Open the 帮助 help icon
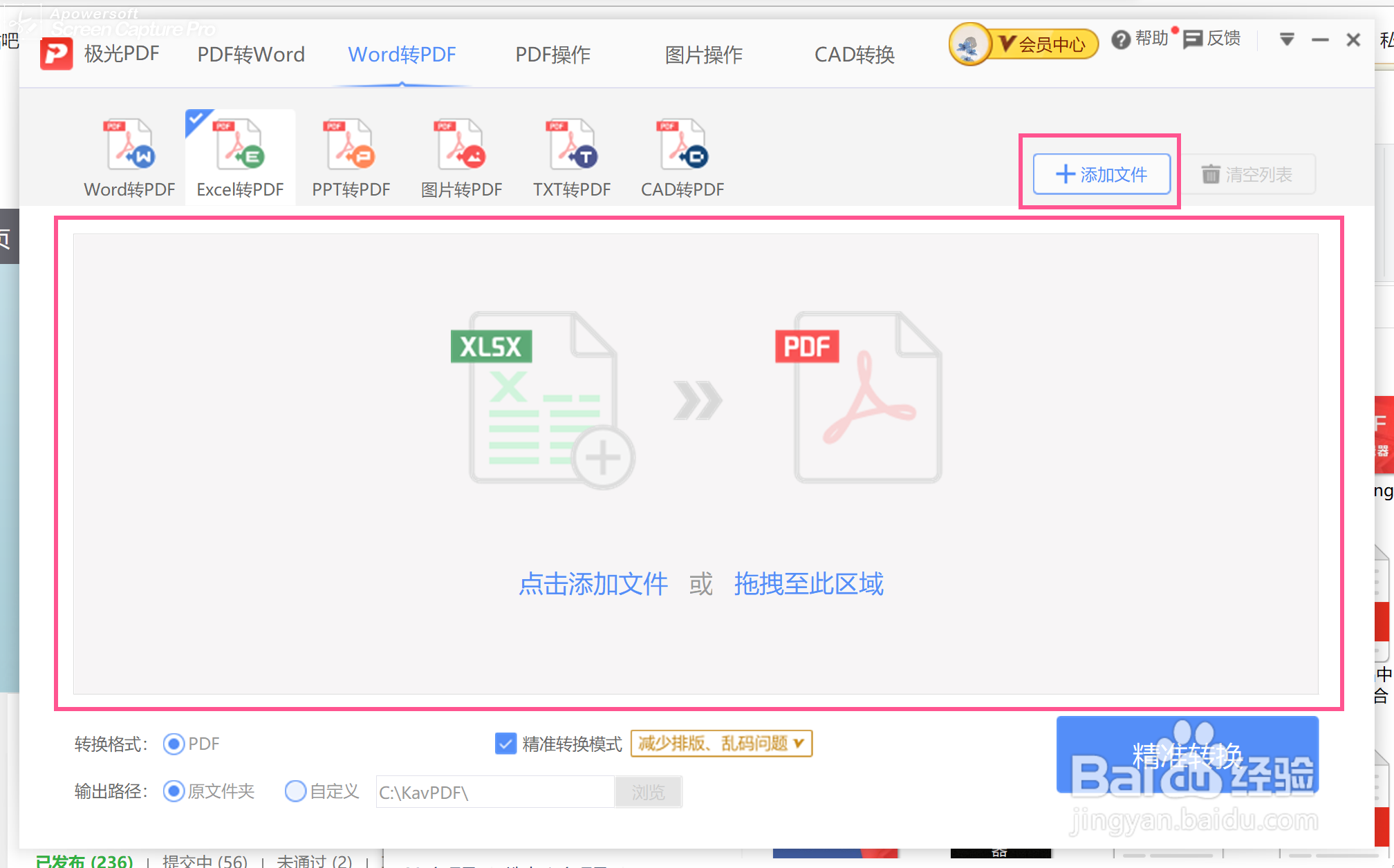 pos(1121,40)
